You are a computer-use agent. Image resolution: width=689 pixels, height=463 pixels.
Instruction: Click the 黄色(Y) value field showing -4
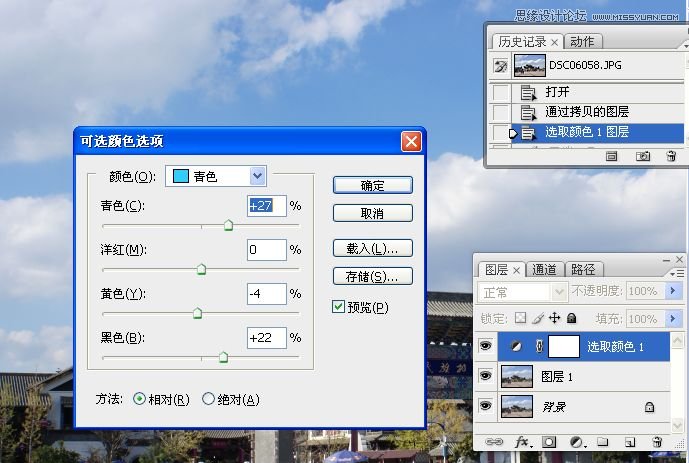[267, 293]
